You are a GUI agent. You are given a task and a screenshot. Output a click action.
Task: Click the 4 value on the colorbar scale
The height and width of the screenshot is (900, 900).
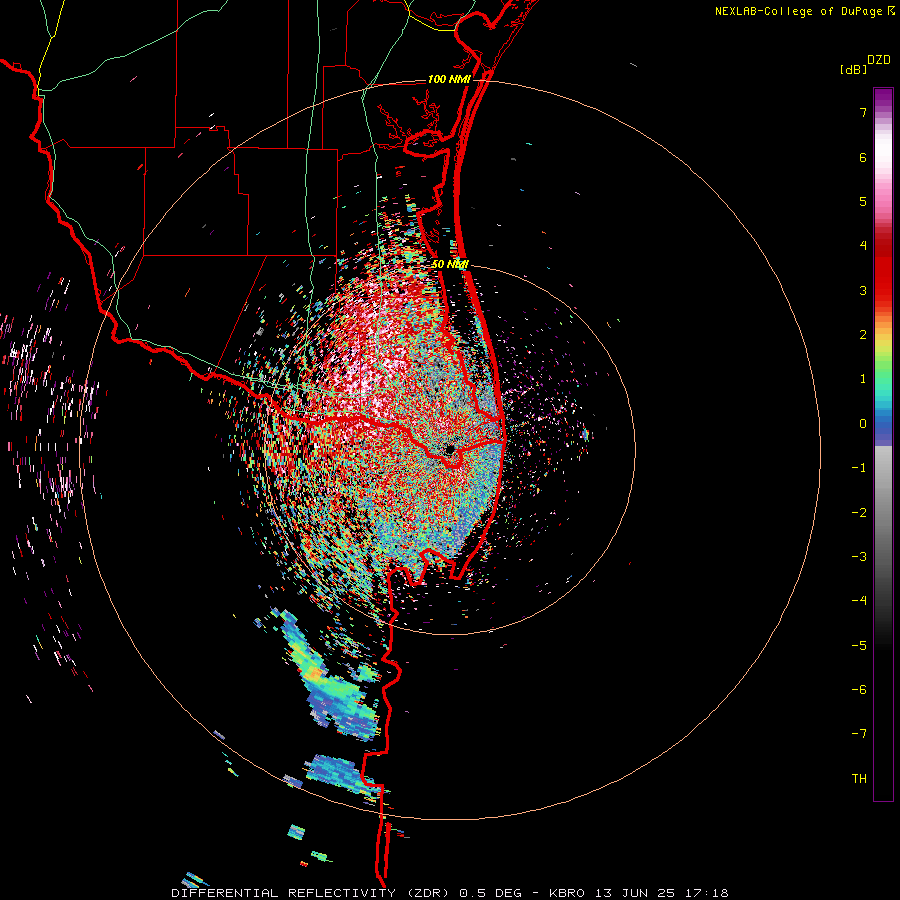(x=863, y=246)
